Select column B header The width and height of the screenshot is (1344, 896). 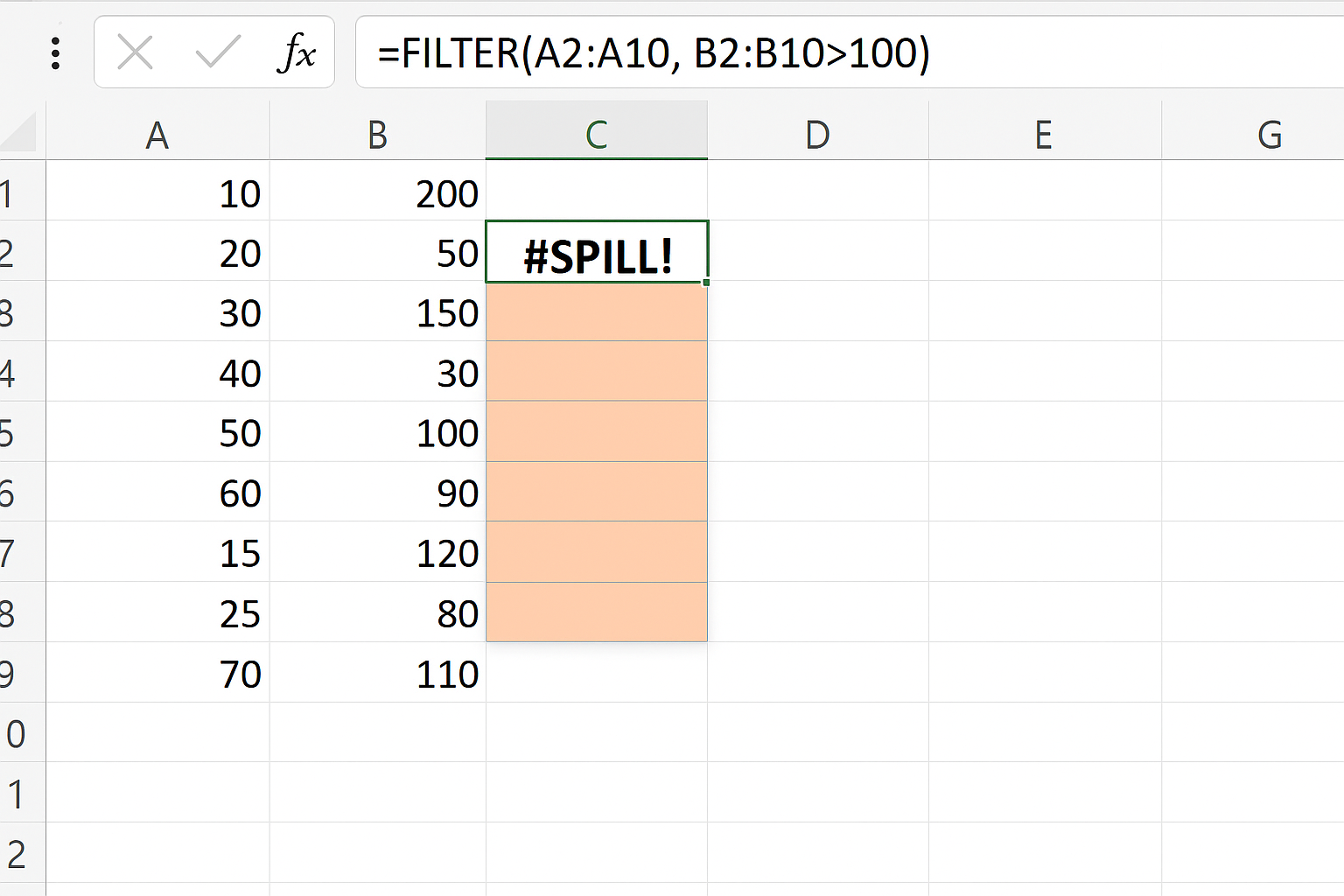click(378, 134)
